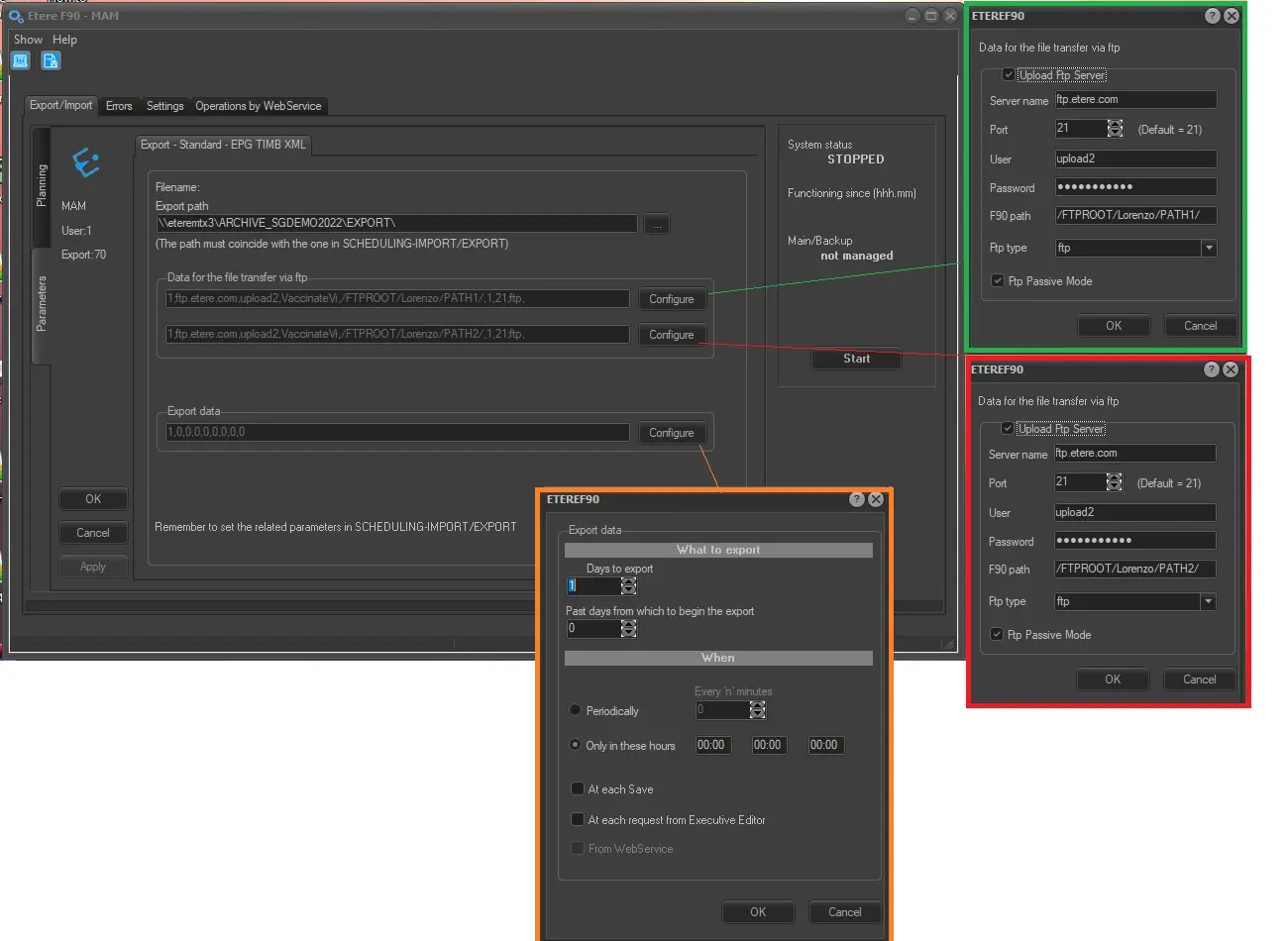Viewport: 1288px width, 941px height.
Task: Click the first blue toolbar icon under Show
Action: click(x=21, y=61)
